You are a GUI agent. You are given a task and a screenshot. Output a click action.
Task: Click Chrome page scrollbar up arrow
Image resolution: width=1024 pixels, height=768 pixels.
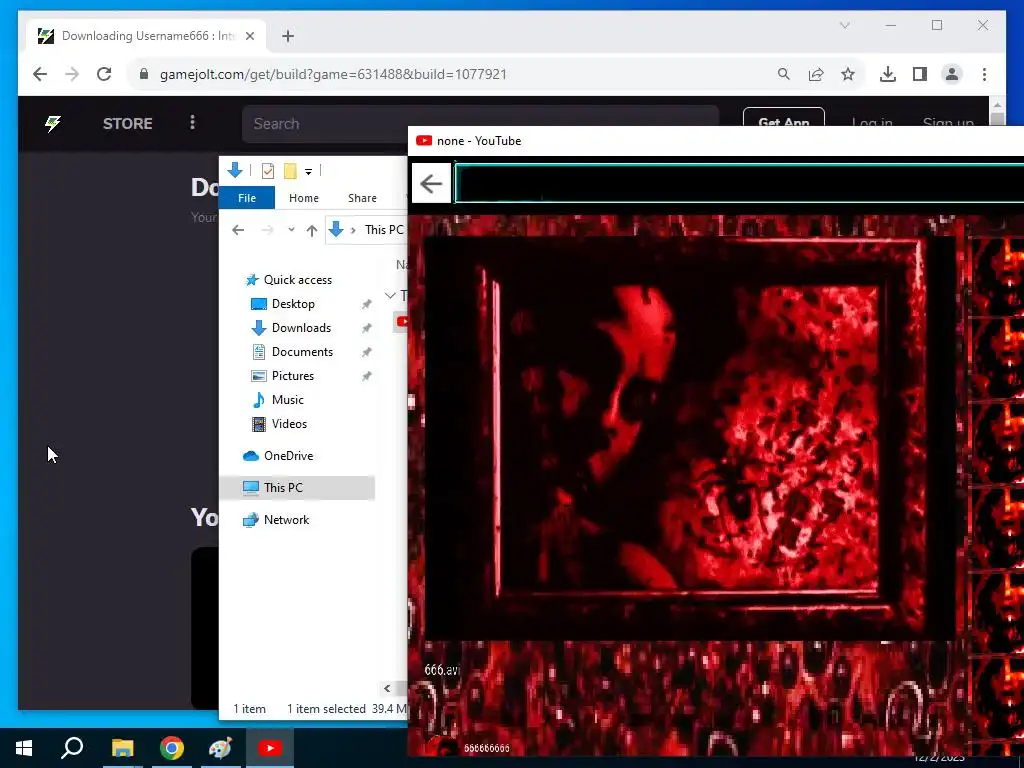[997, 104]
